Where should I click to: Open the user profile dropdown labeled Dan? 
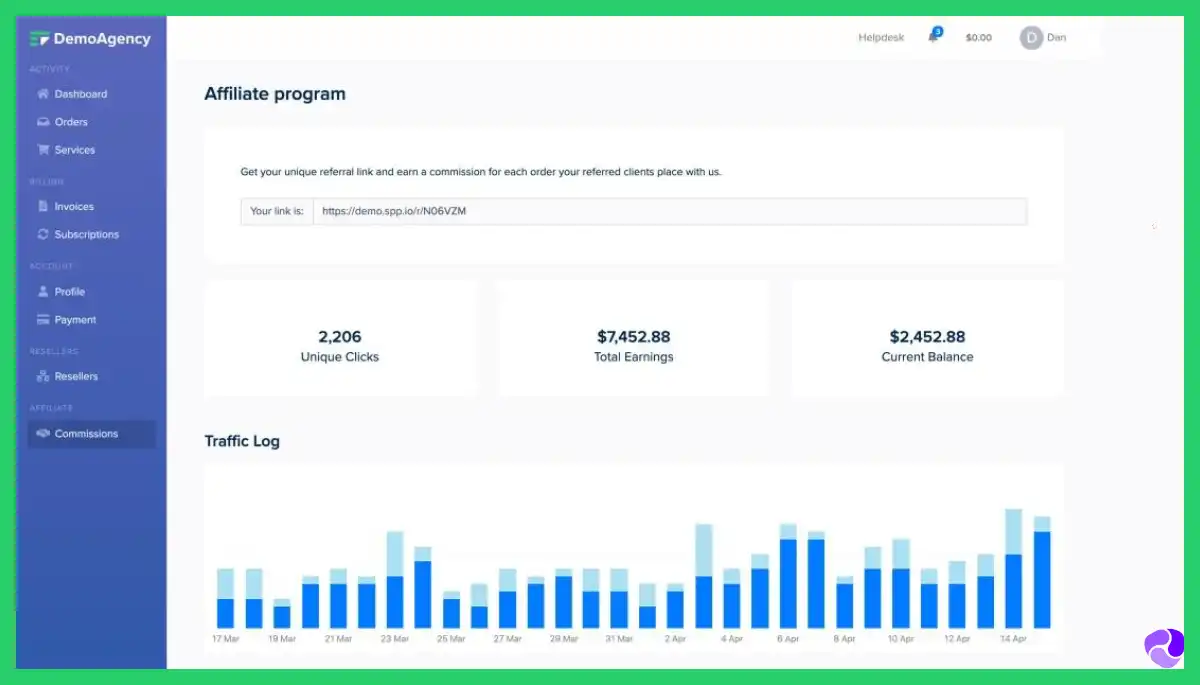point(1043,37)
